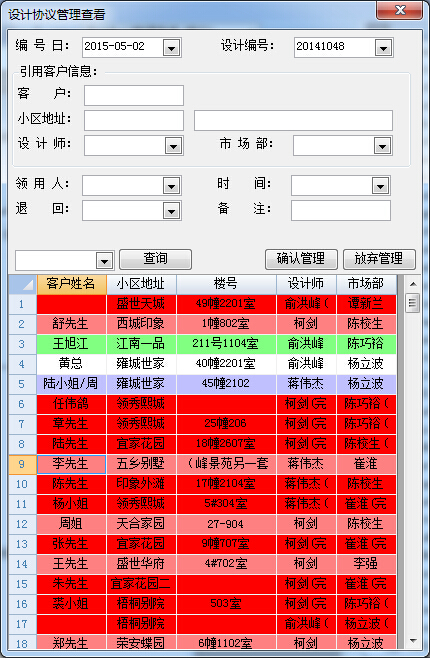
Task: Click the cell 45幢2102
Action: [226, 384]
